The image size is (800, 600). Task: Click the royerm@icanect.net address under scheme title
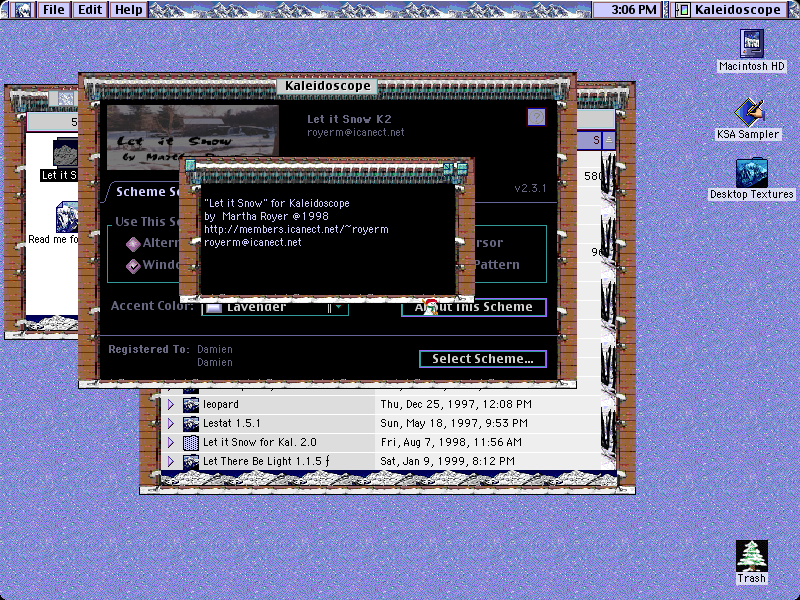(x=356, y=133)
